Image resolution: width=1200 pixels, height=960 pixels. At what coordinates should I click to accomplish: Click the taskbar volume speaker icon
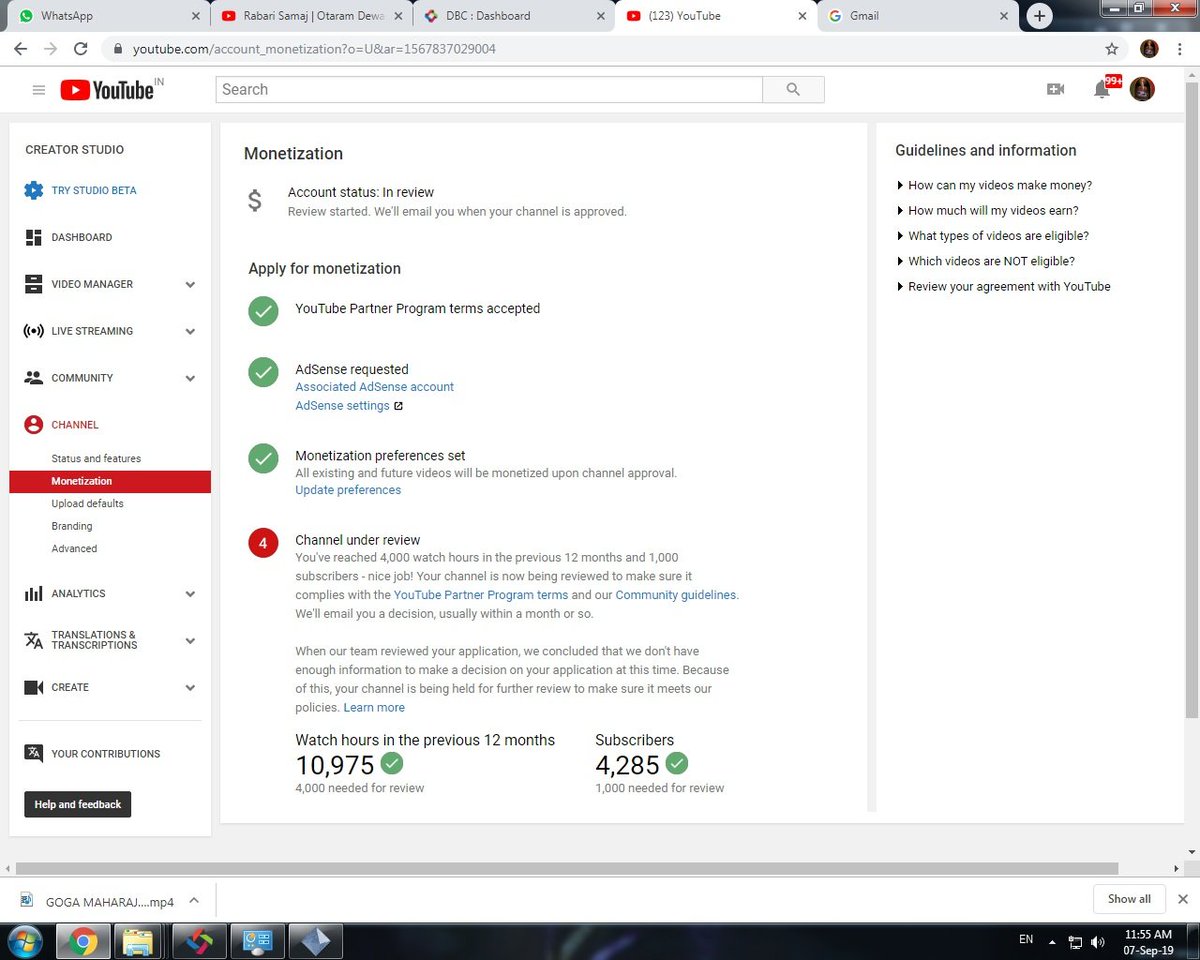click(1098, 942)
